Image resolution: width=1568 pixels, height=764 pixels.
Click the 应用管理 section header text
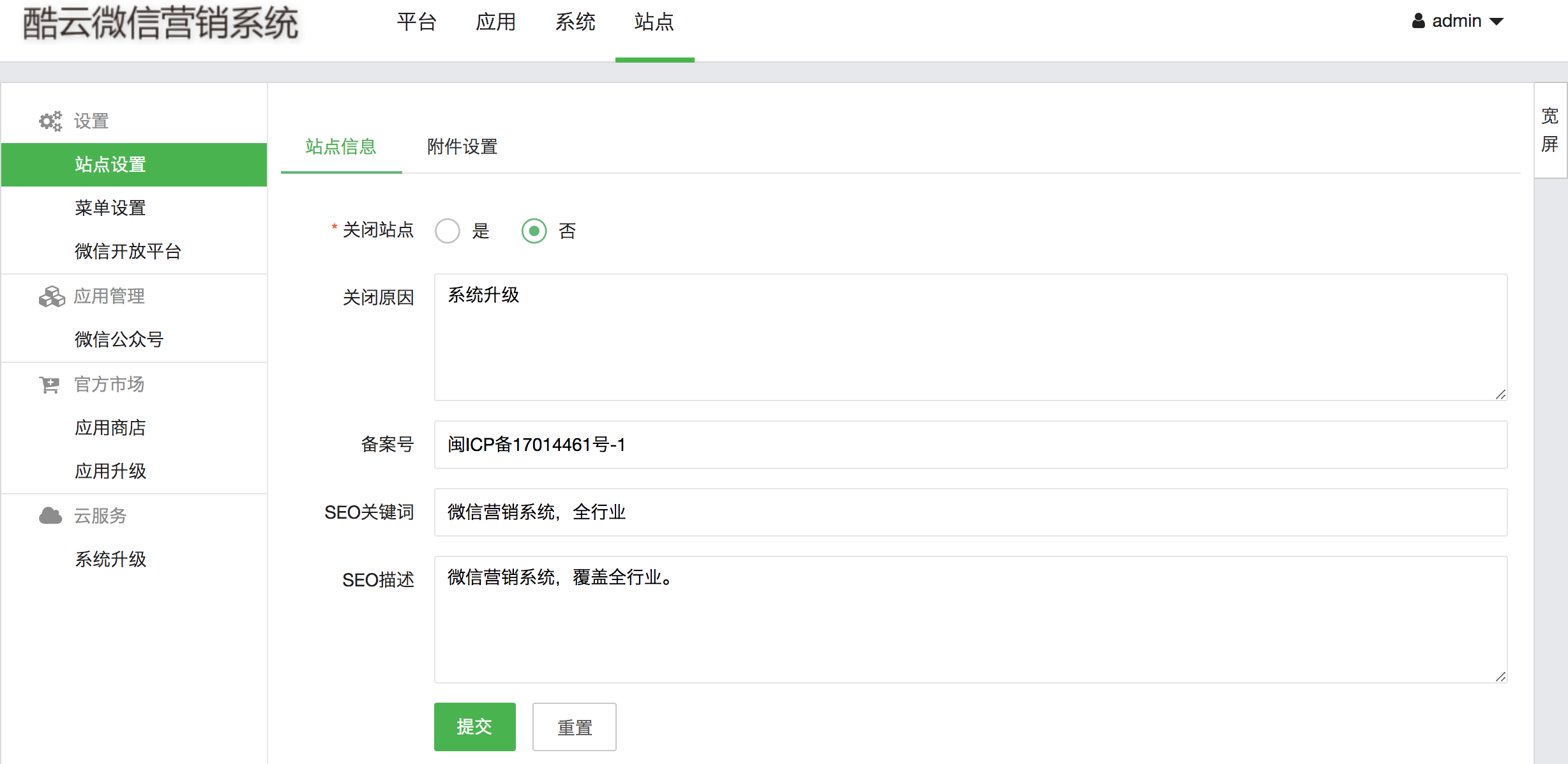pyautogui.click(x=109, y=296)
